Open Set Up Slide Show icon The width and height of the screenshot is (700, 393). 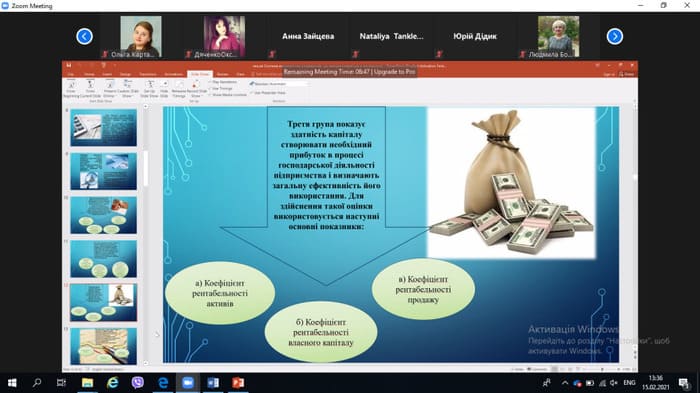(x=150, y=88)
